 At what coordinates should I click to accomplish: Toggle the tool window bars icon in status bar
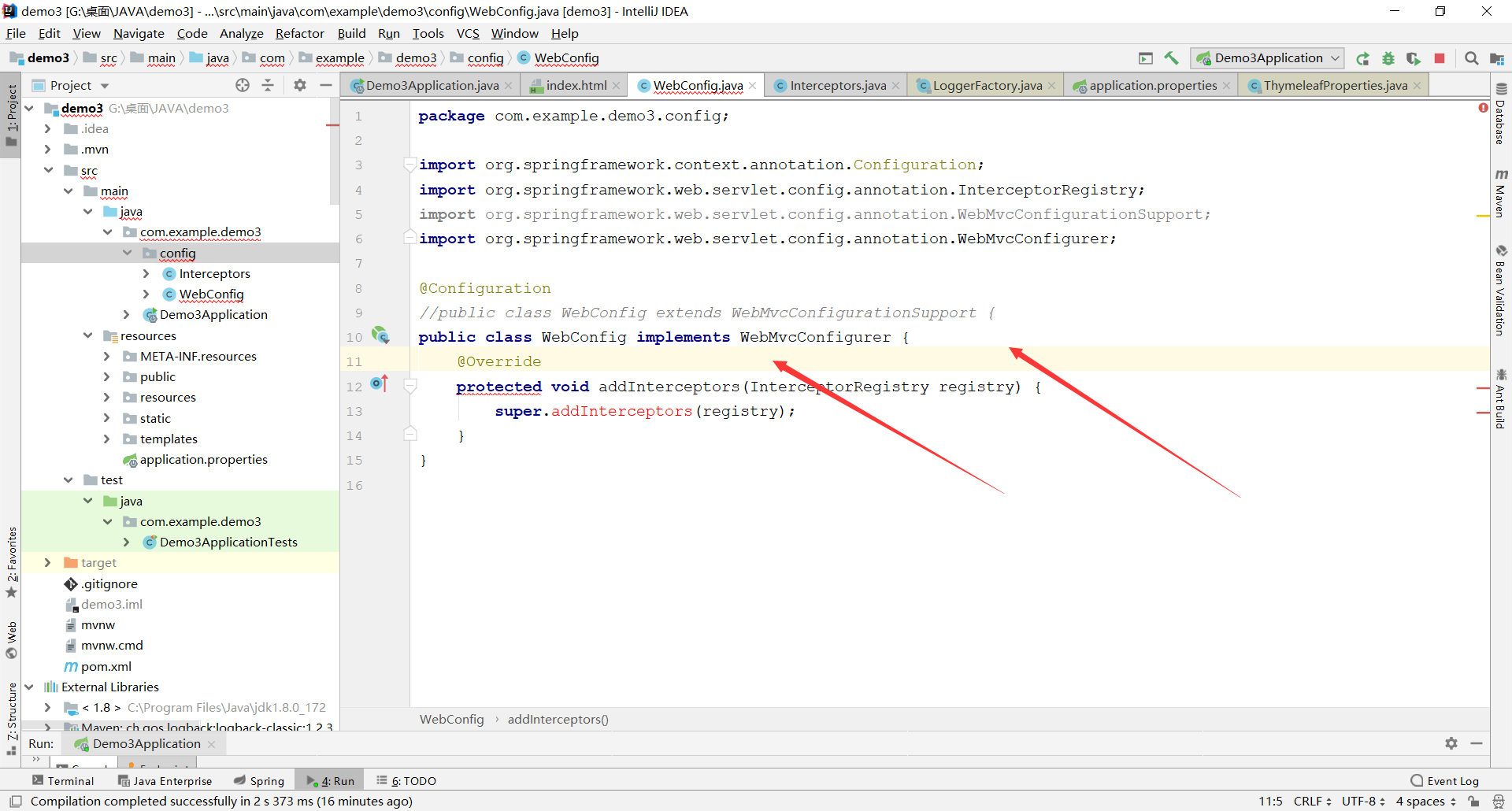16,802
